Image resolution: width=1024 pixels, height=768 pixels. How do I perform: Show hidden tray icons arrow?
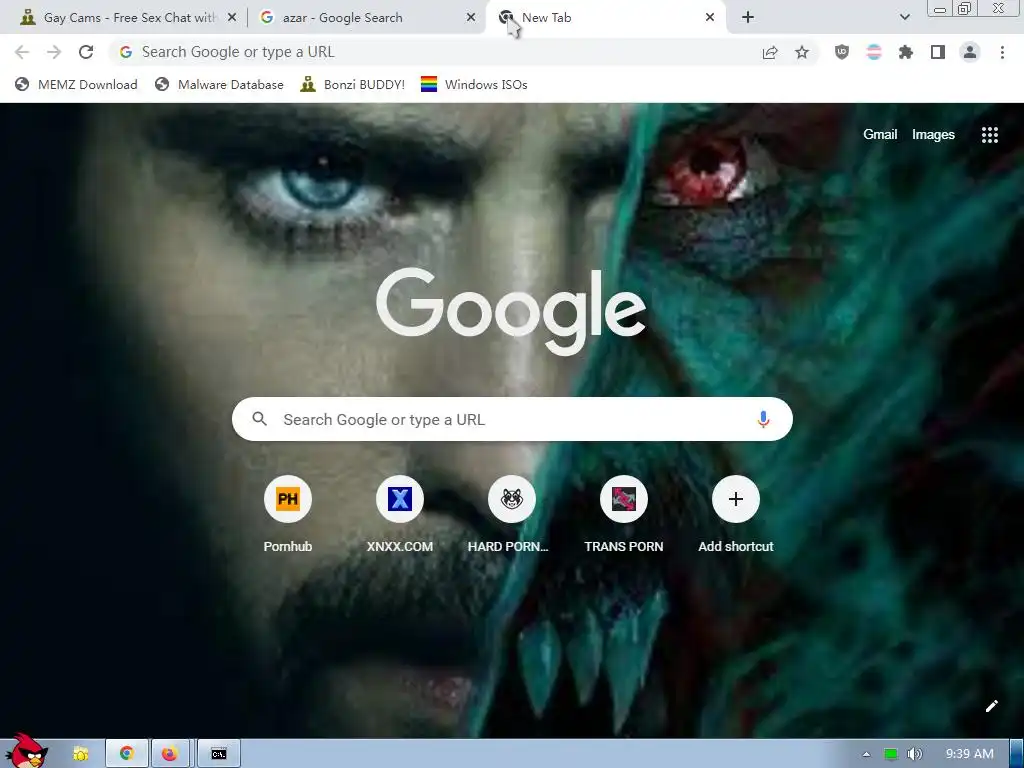click(x=866, y=754)
